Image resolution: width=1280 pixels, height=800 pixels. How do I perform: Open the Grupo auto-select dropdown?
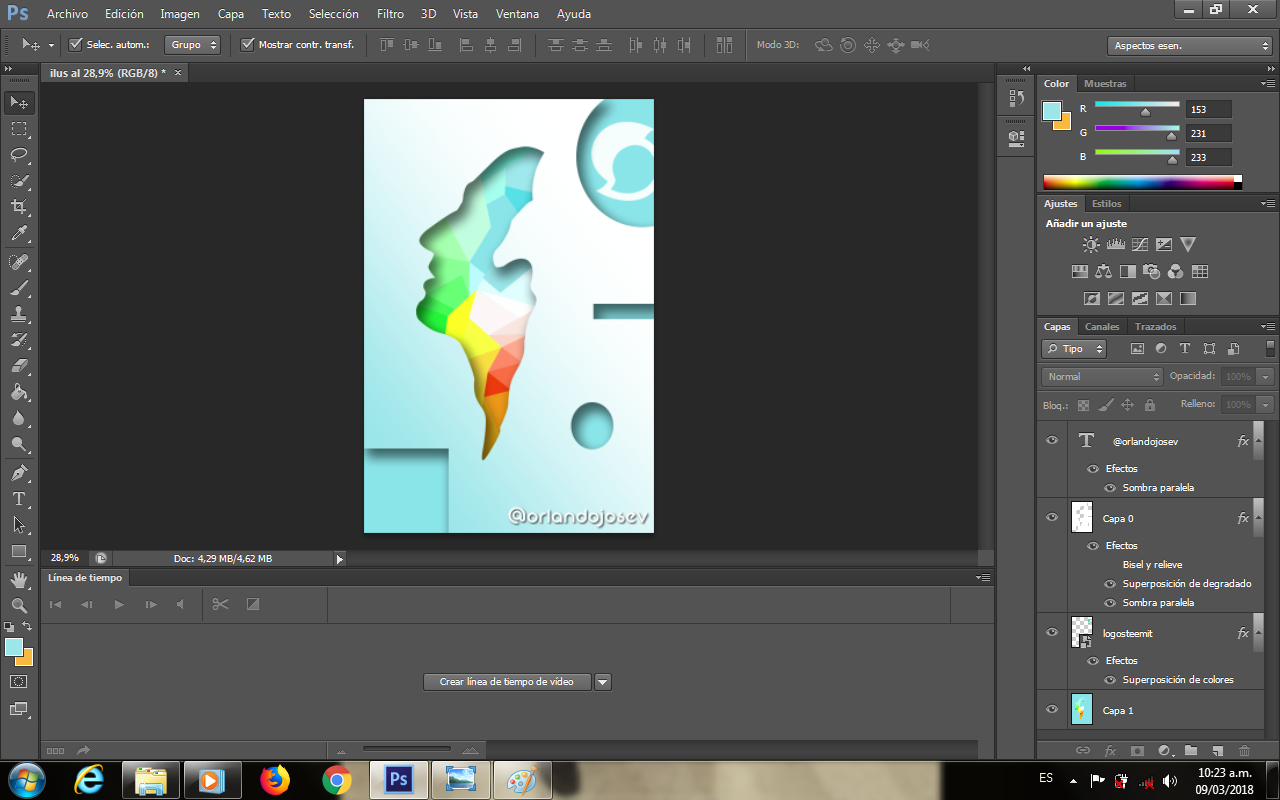tap(193, 45)
